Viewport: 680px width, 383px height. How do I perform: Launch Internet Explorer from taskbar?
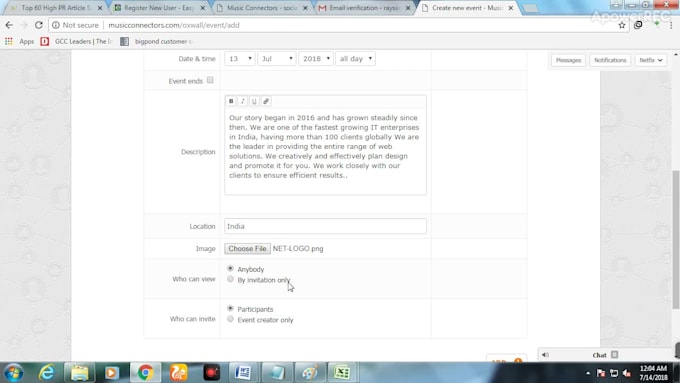point(46,373)
